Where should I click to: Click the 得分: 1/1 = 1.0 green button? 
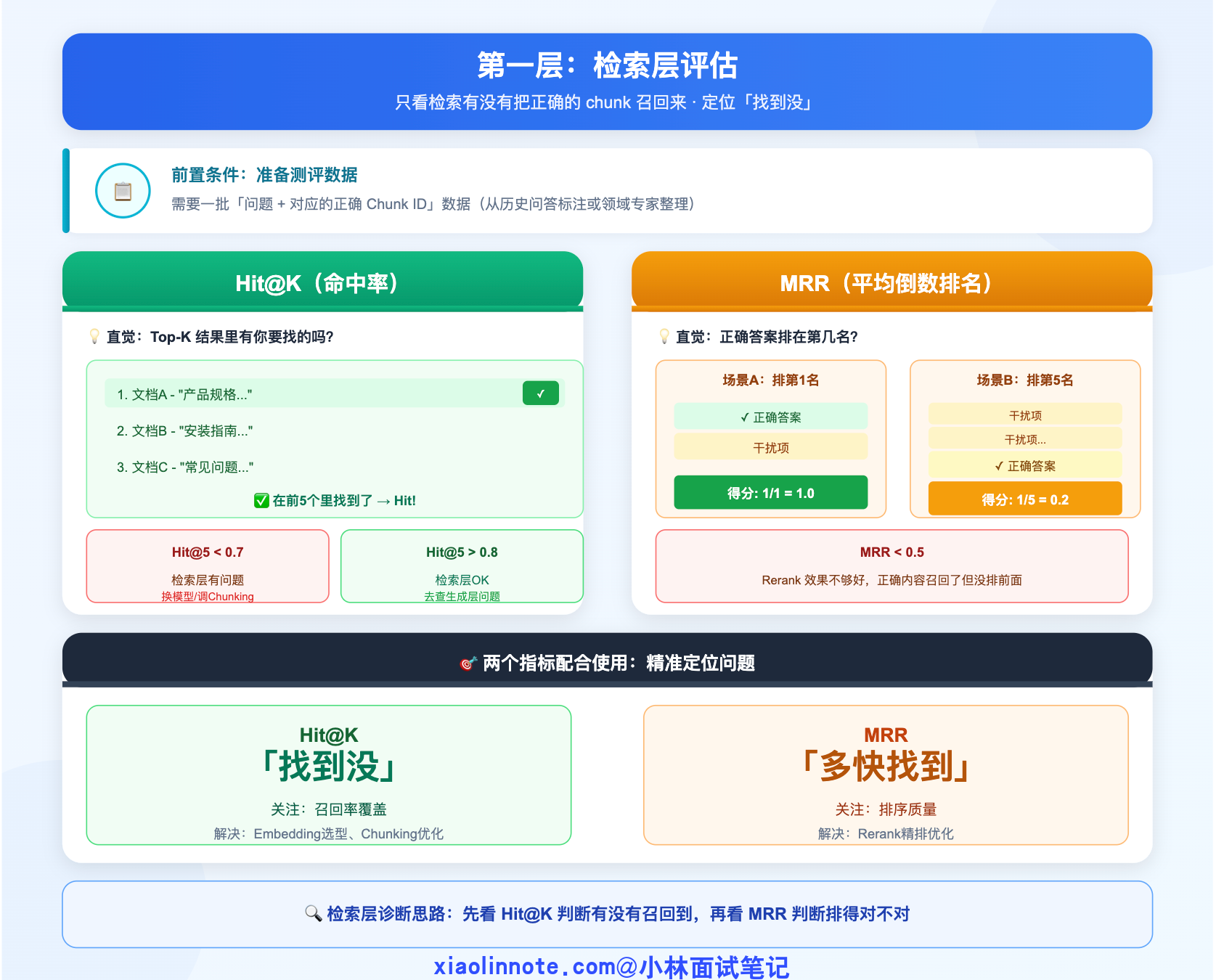(770, 493)
